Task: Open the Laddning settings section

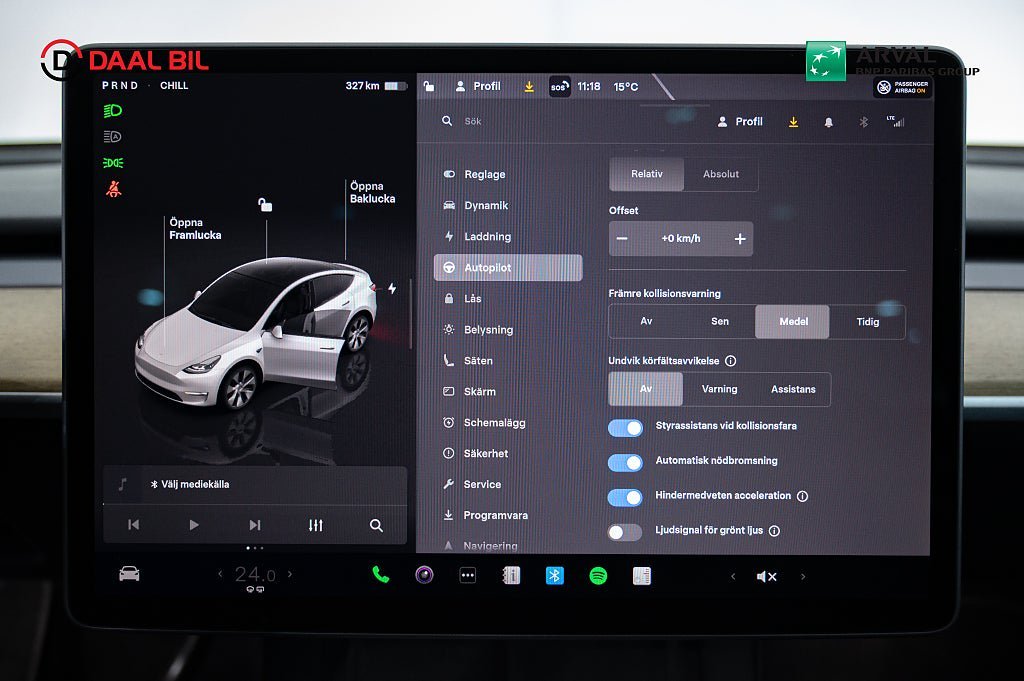Action: point(486,237)
